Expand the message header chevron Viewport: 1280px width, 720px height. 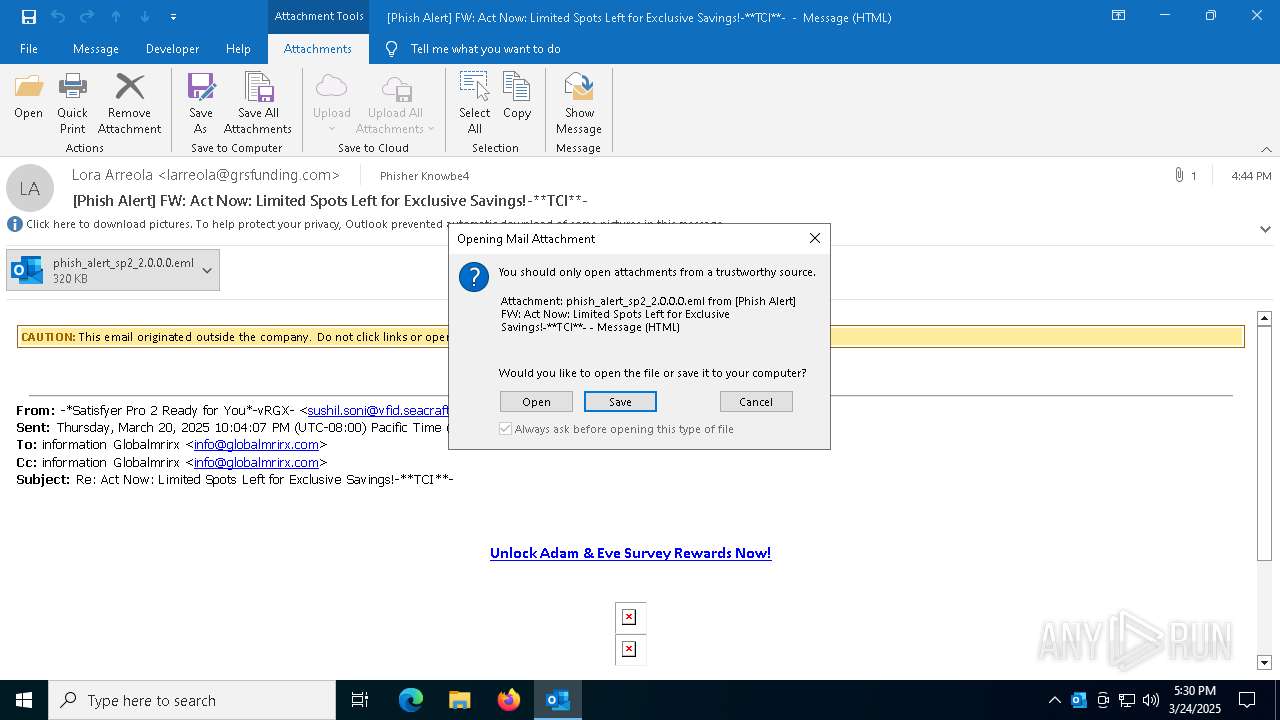1265,229
